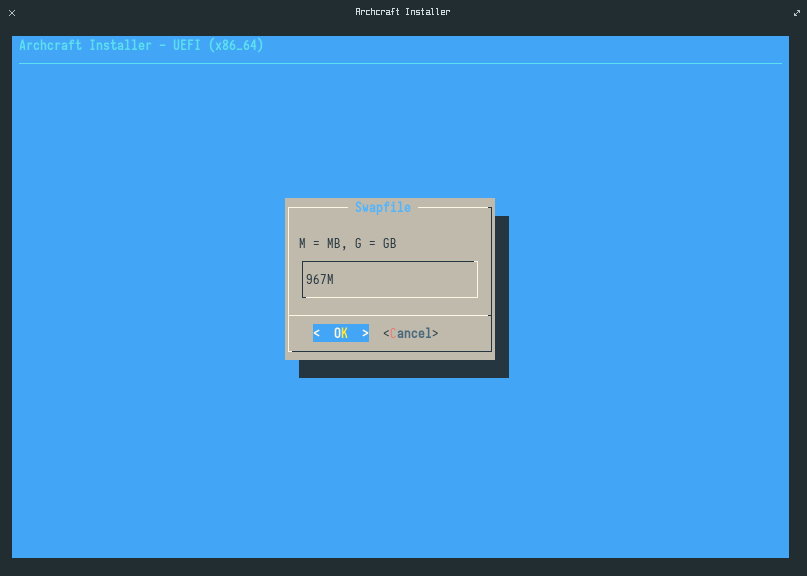Click the 'Archcraft Installer' window title
The image size is (807, 576).
403,12
